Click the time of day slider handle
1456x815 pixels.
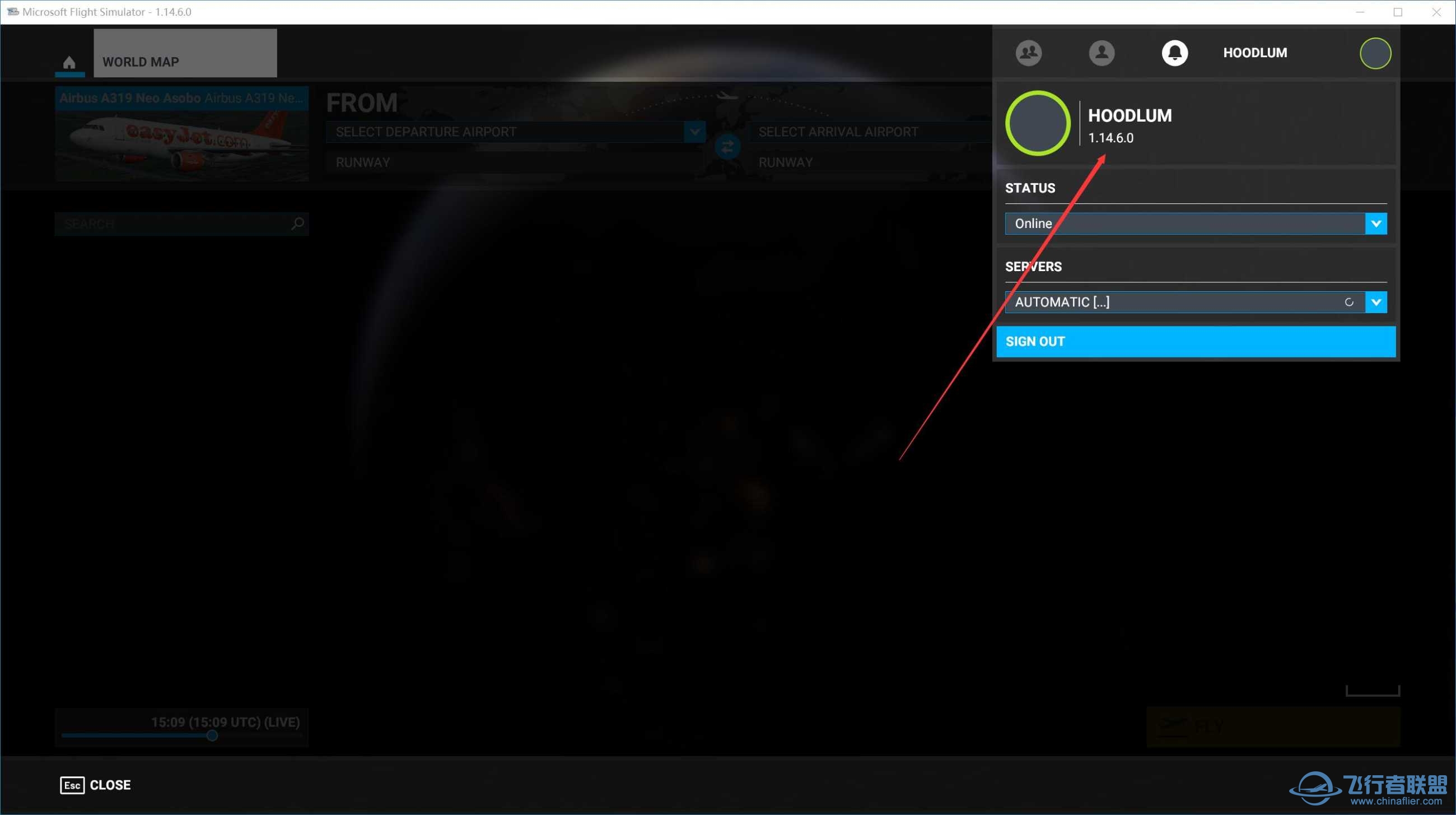pos(212,736)
